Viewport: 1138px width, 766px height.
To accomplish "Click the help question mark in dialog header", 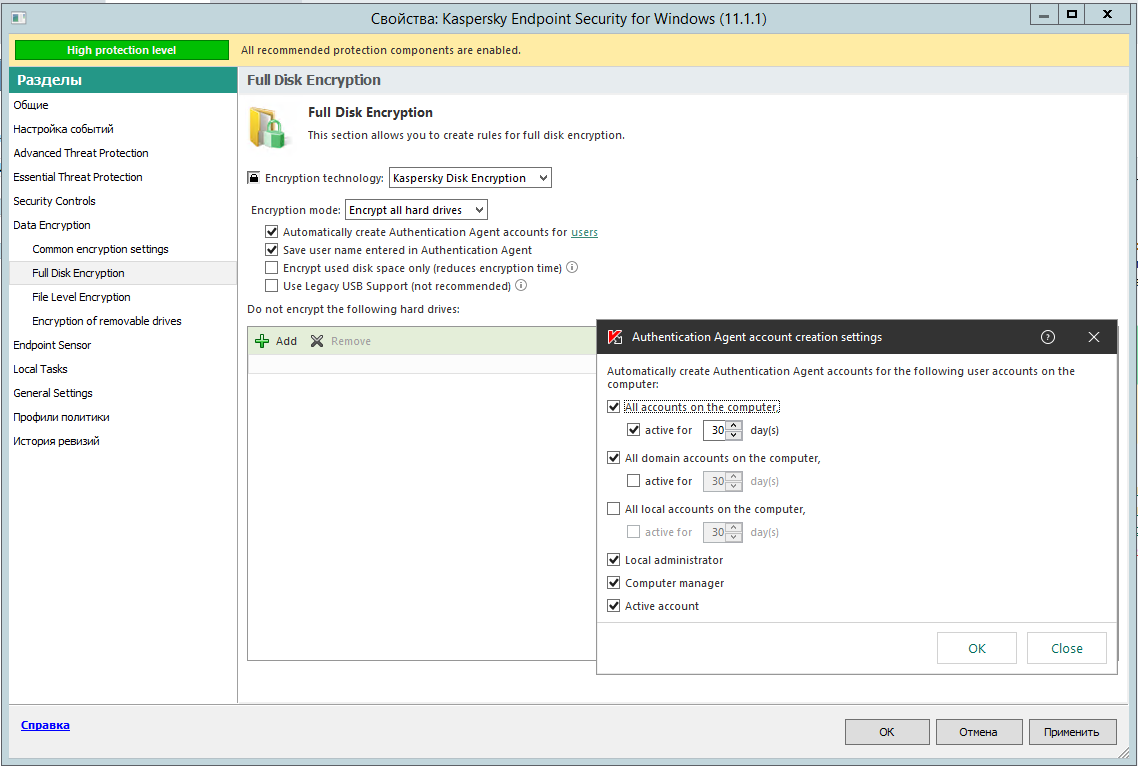I will pos(1047,337).
